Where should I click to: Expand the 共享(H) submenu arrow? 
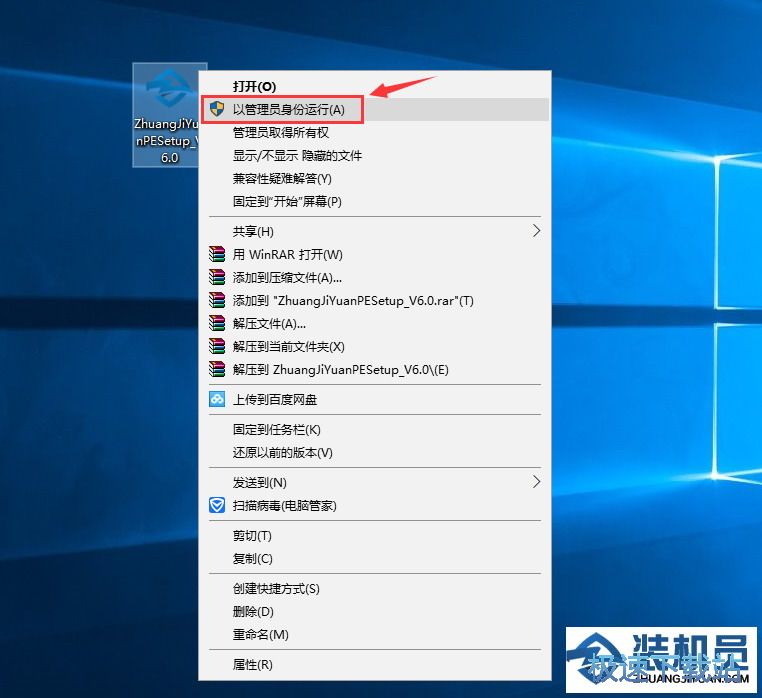click(536, 231)
